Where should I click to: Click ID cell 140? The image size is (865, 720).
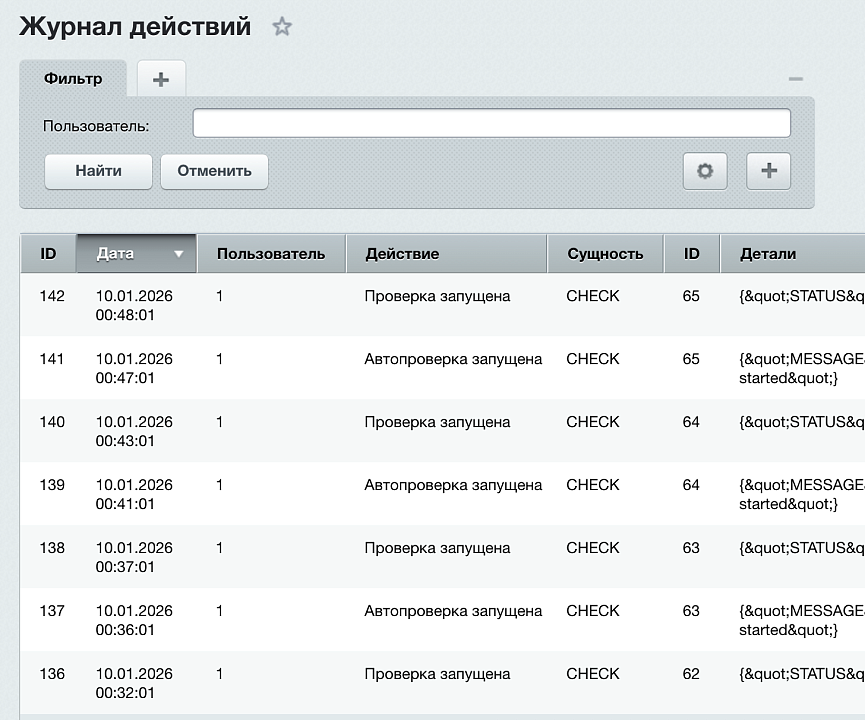[52, 422]
